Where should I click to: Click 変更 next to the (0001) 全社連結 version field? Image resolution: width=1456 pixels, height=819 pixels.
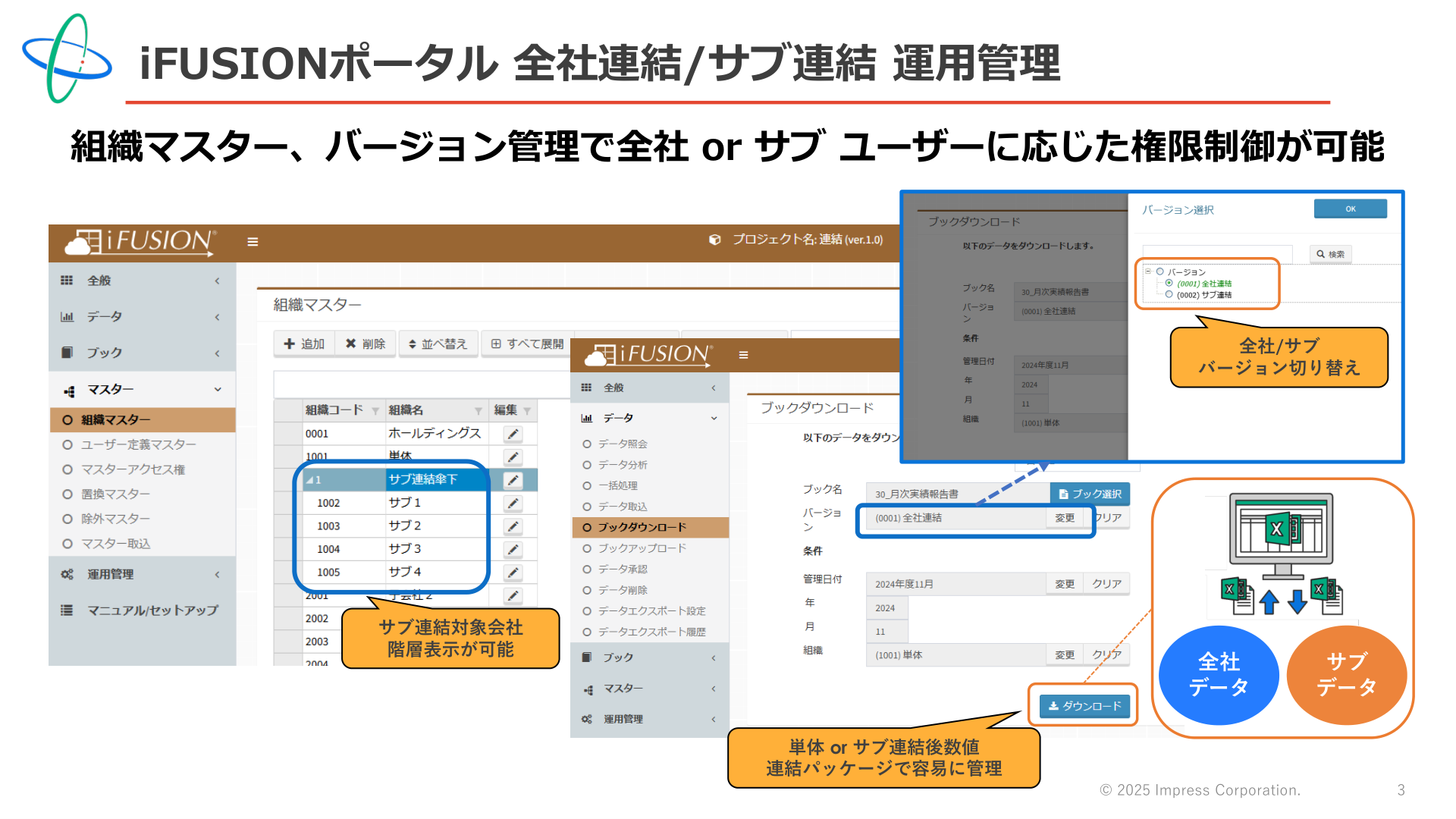pos(1065,518)
